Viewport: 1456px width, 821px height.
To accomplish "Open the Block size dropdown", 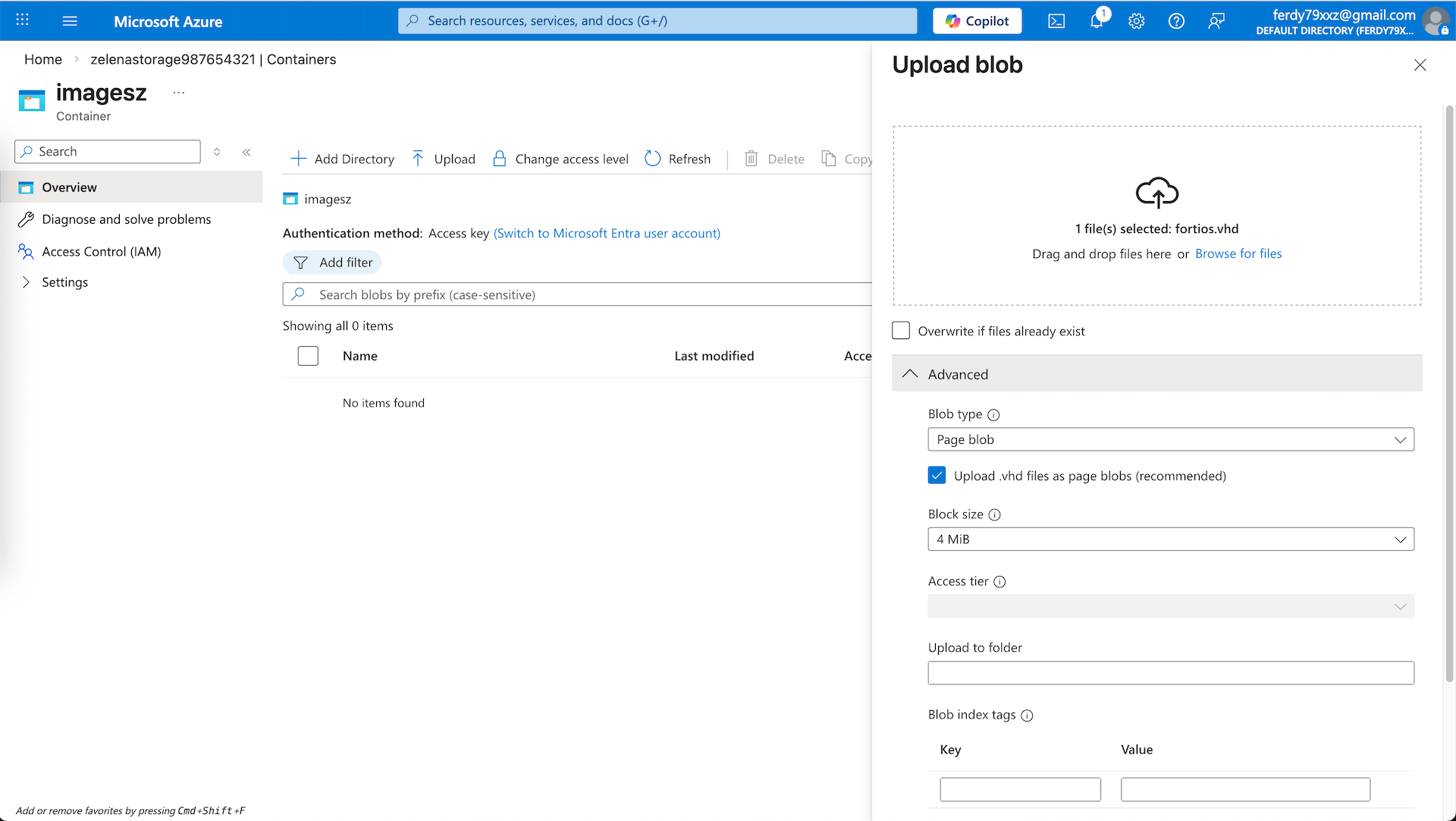I will tap(1170, 539).
